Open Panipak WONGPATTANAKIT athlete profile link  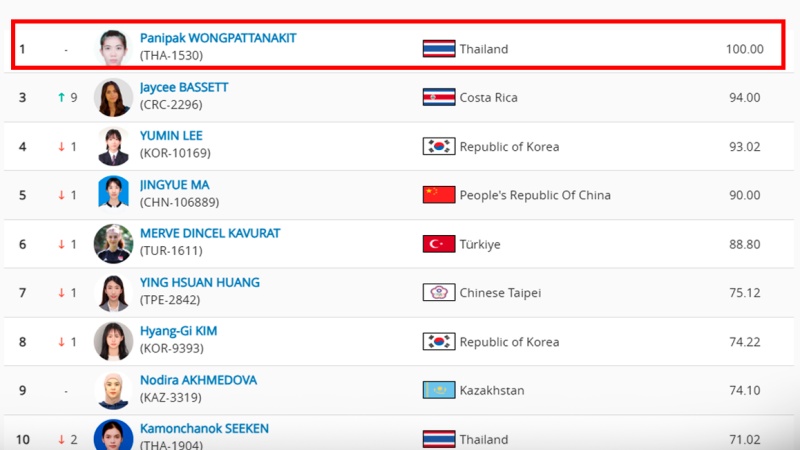[218, 38]
